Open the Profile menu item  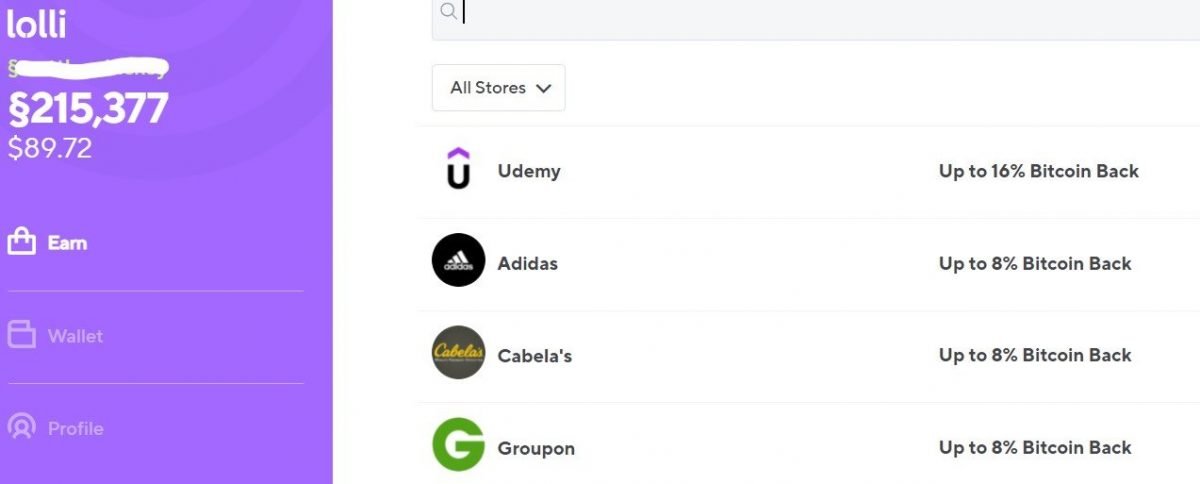tap(56, 428)
